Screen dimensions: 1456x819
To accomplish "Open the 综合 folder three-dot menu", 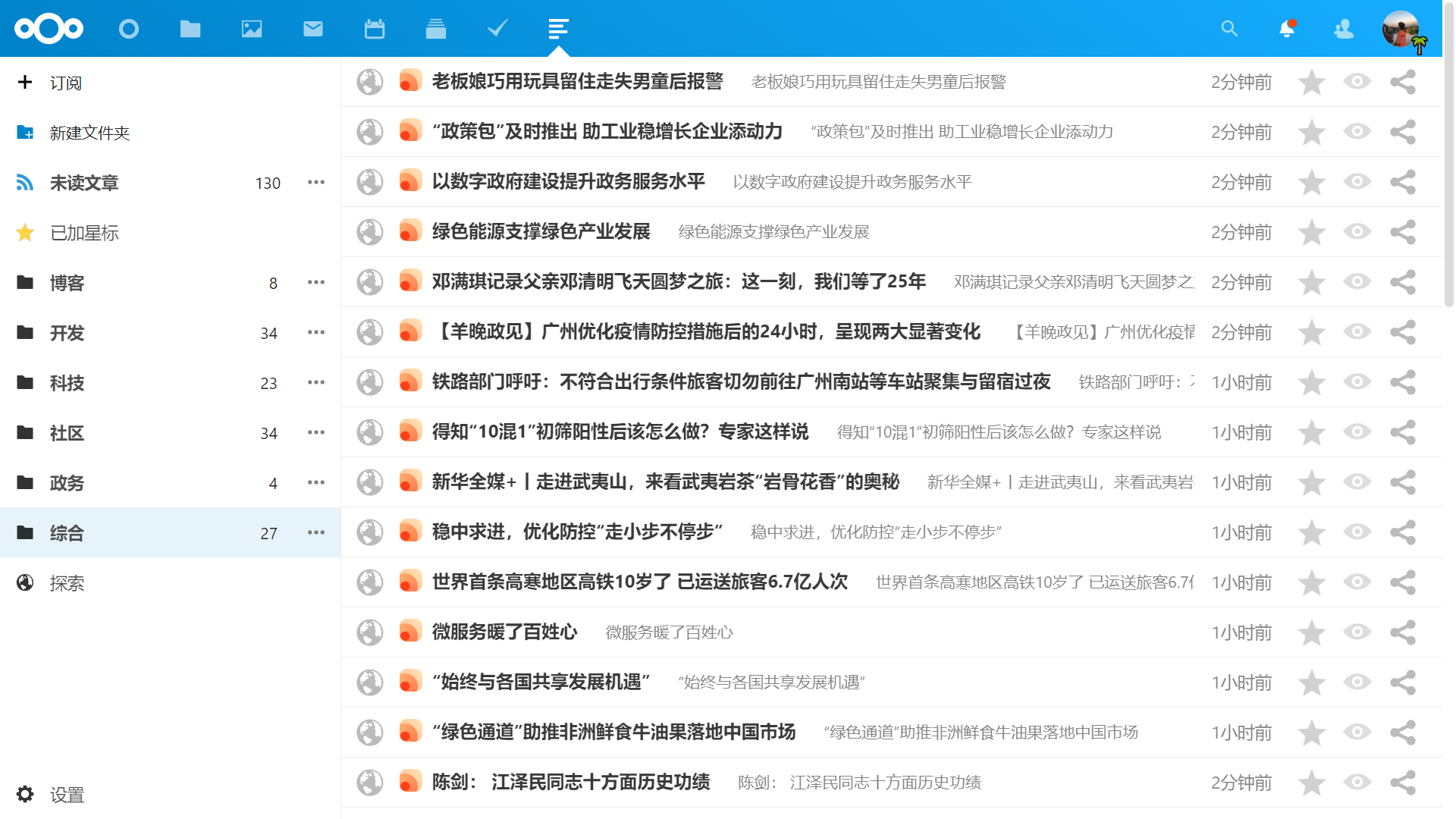I will coord(316,532).
